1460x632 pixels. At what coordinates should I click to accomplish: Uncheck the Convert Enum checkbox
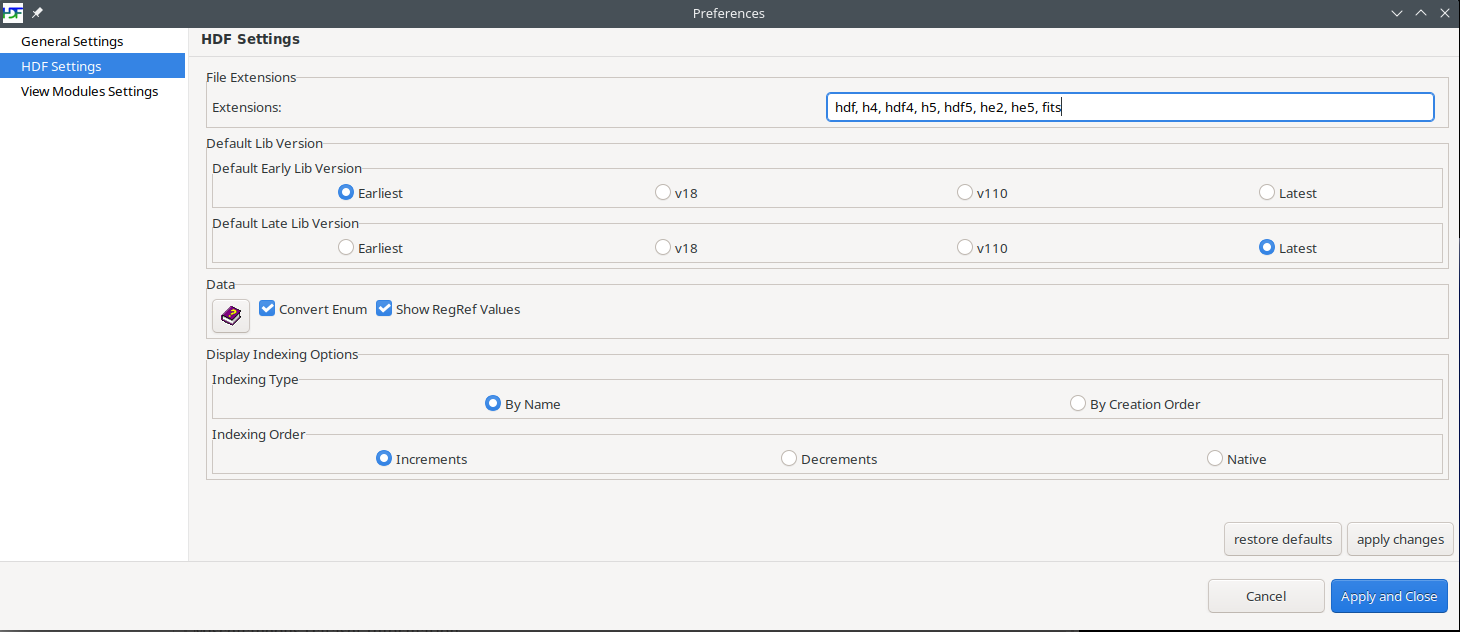[267, 309]
